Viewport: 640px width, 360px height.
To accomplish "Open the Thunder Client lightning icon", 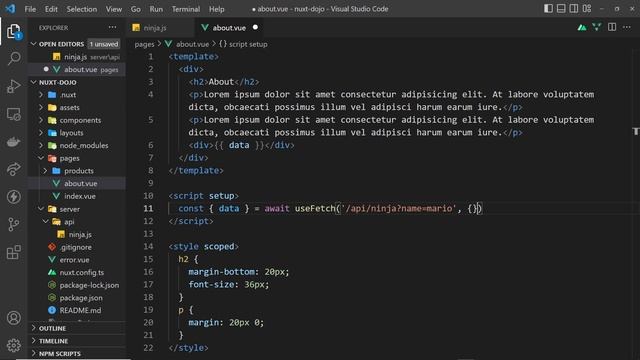I will tap(13, 197).
